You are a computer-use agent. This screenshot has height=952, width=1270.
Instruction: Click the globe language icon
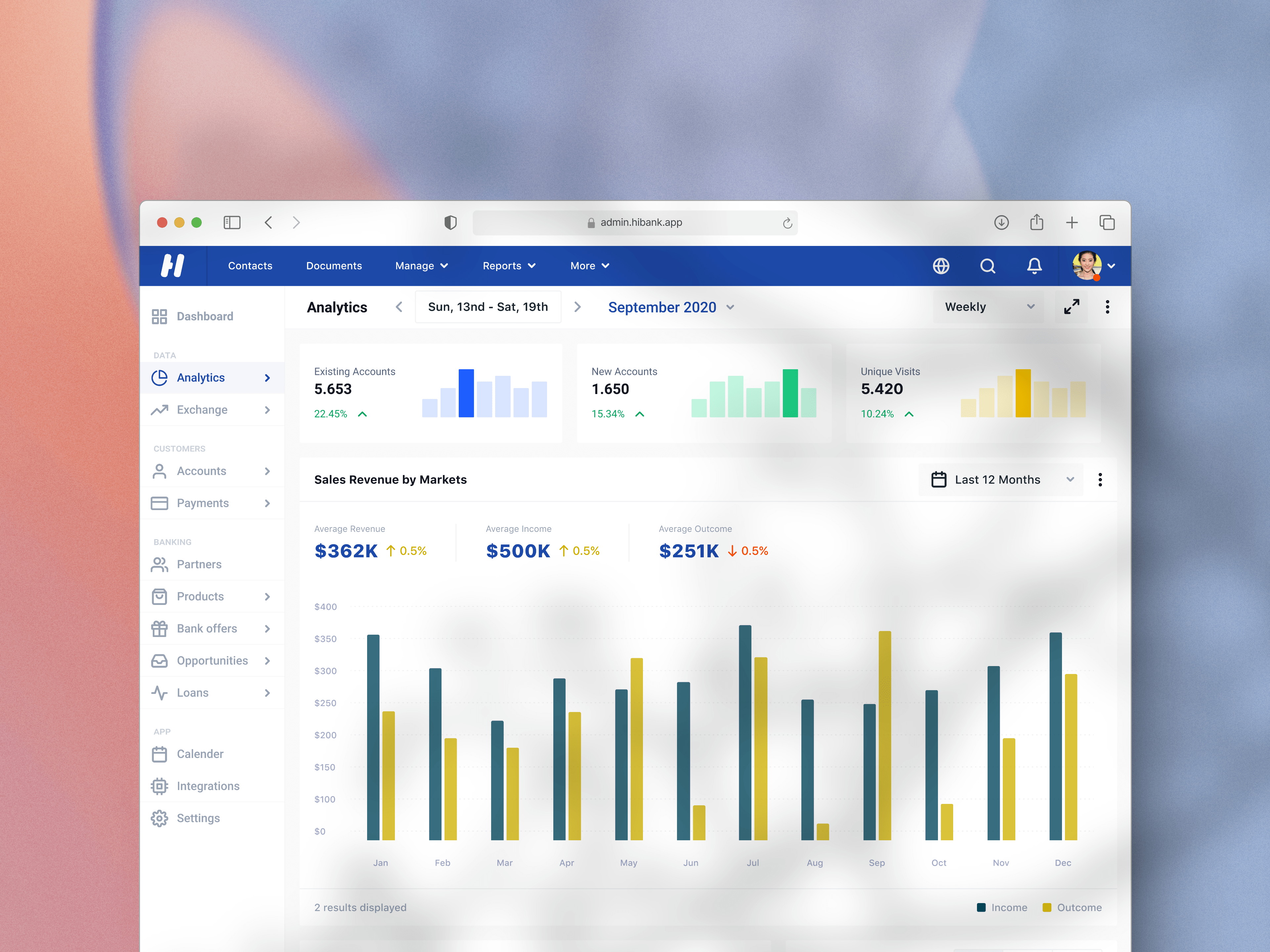(x=941, y=266)
